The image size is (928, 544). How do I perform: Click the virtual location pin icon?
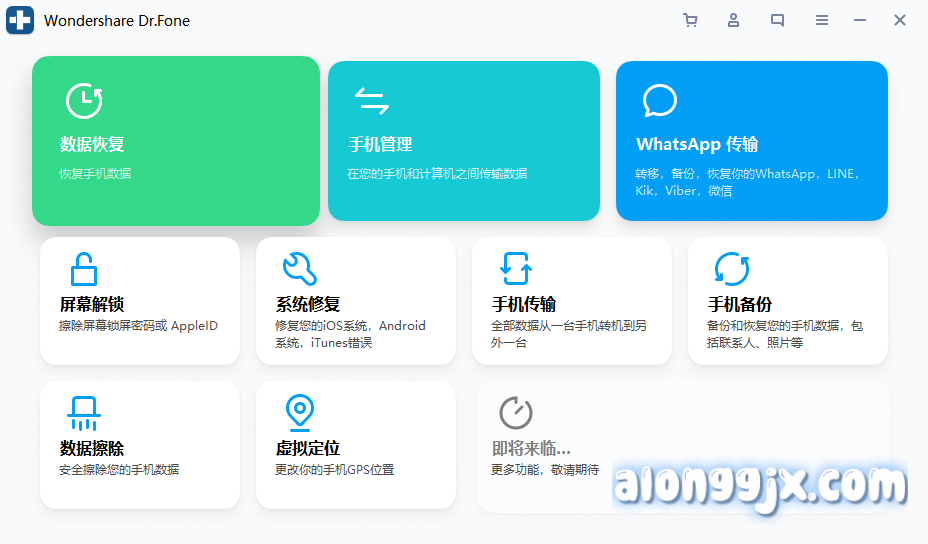(x=299, y=412)
